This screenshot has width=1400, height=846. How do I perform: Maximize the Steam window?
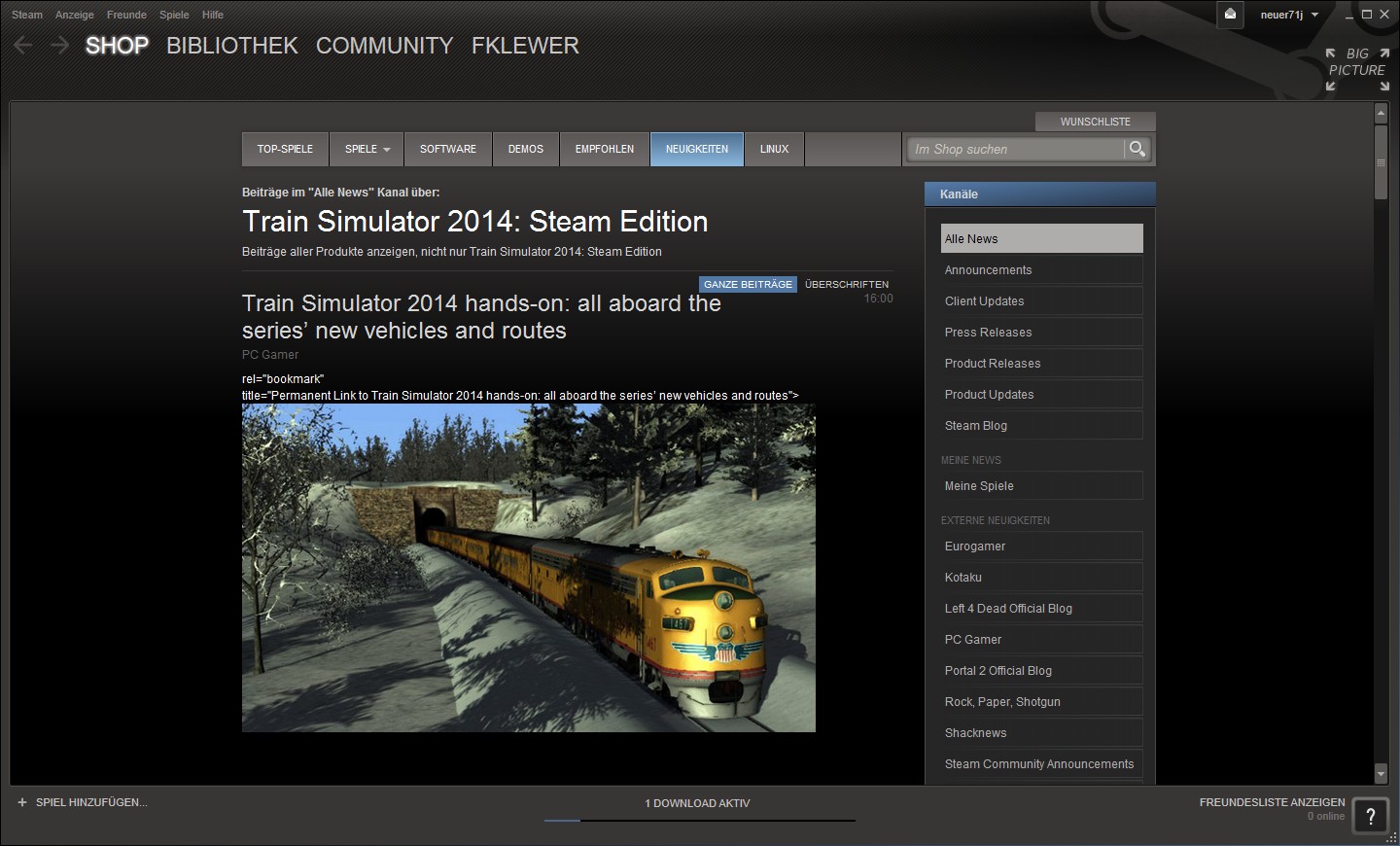coord(1367,15)
